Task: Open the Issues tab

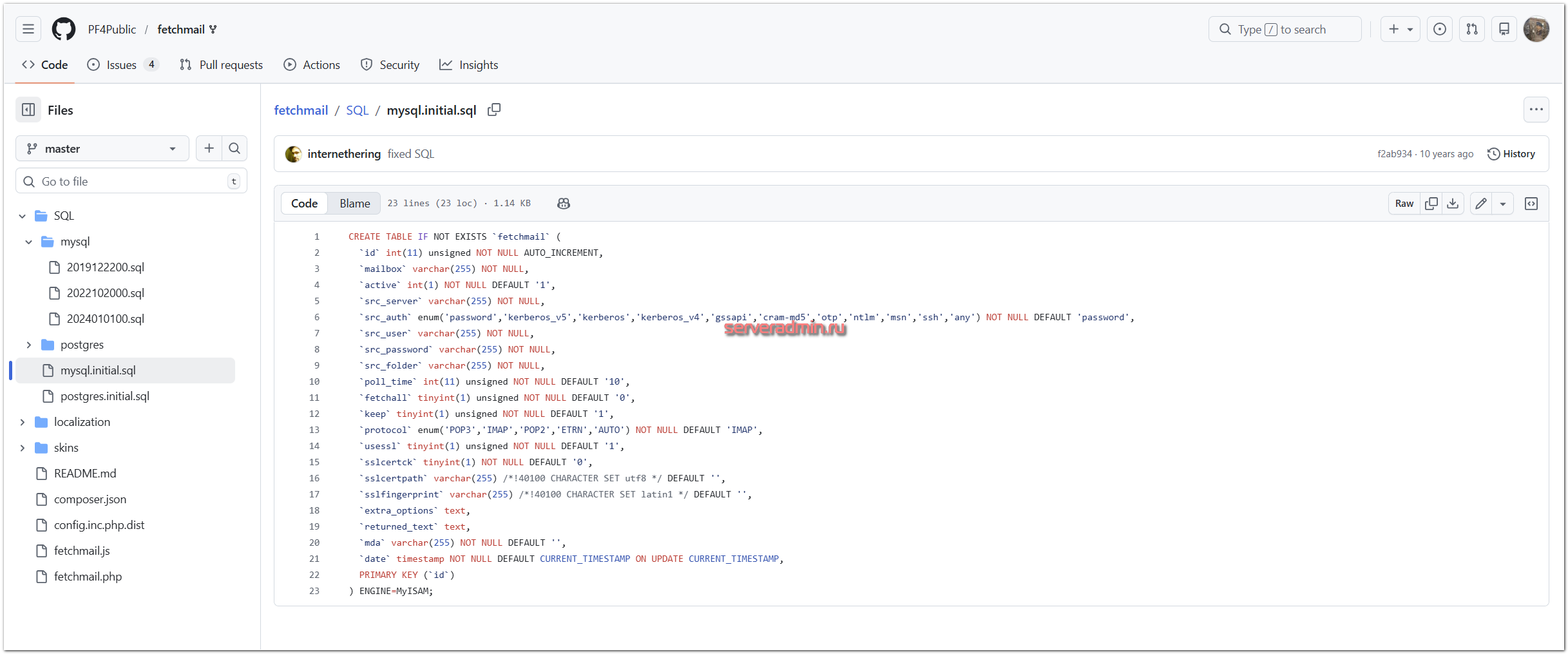Action: (x=122, y=65)
